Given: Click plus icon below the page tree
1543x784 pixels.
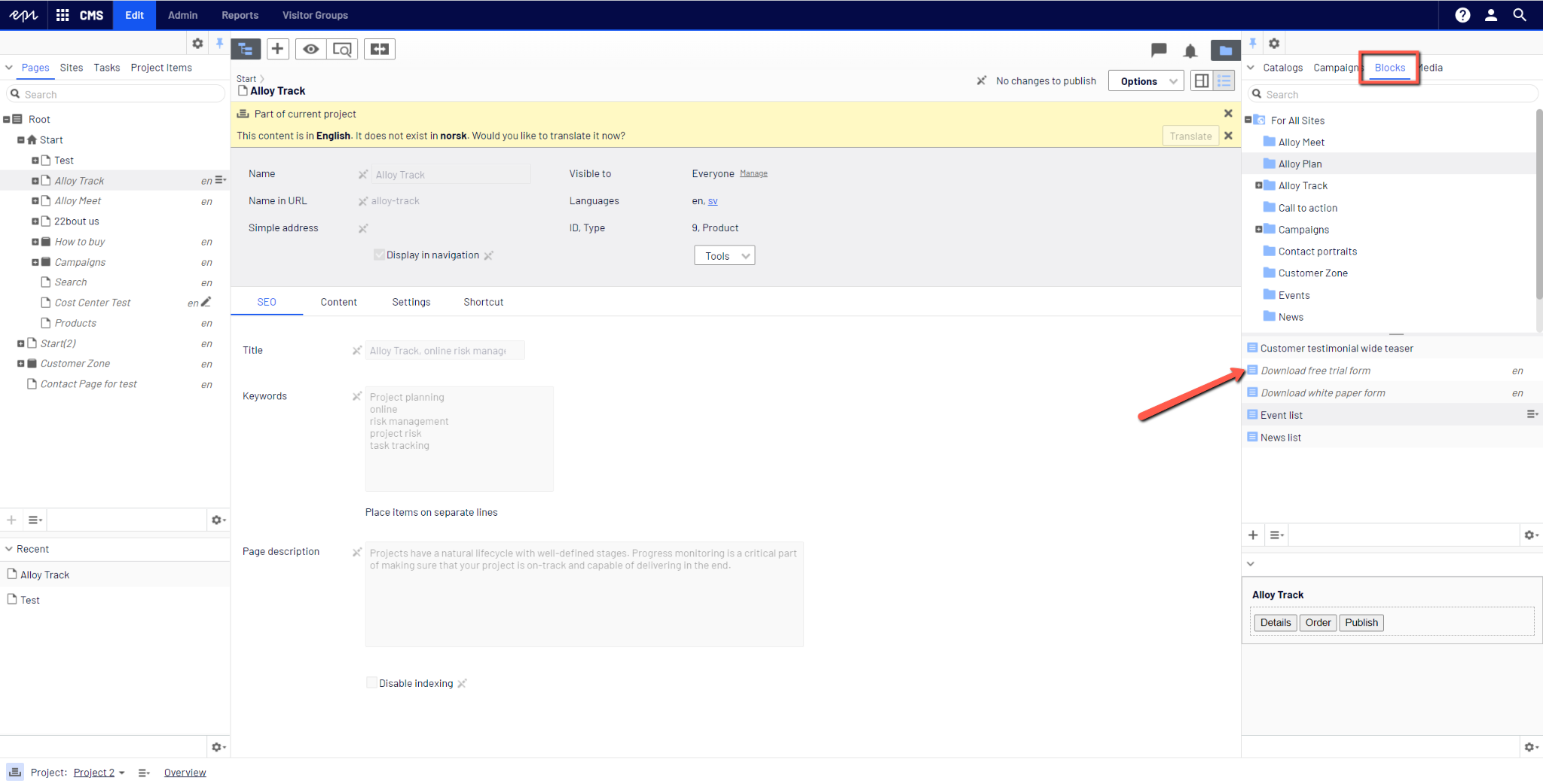Looking at the screenshot, I should 11,520.
